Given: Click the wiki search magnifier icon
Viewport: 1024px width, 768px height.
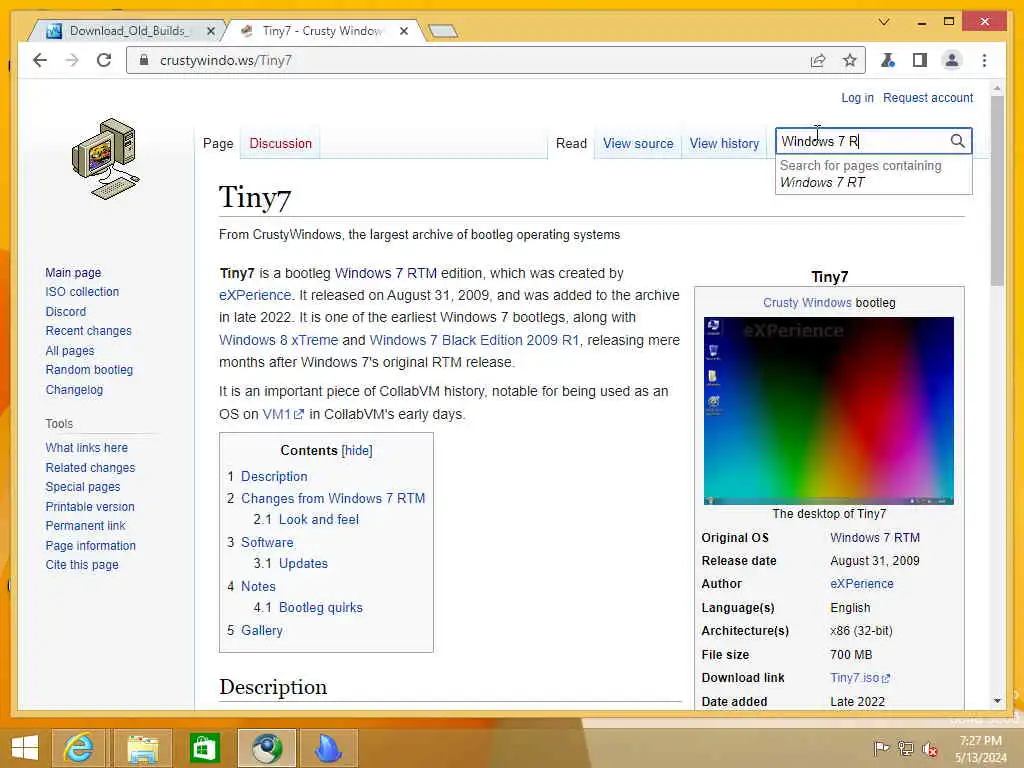Looking at the screenshot, I should [x=957, y=141].
